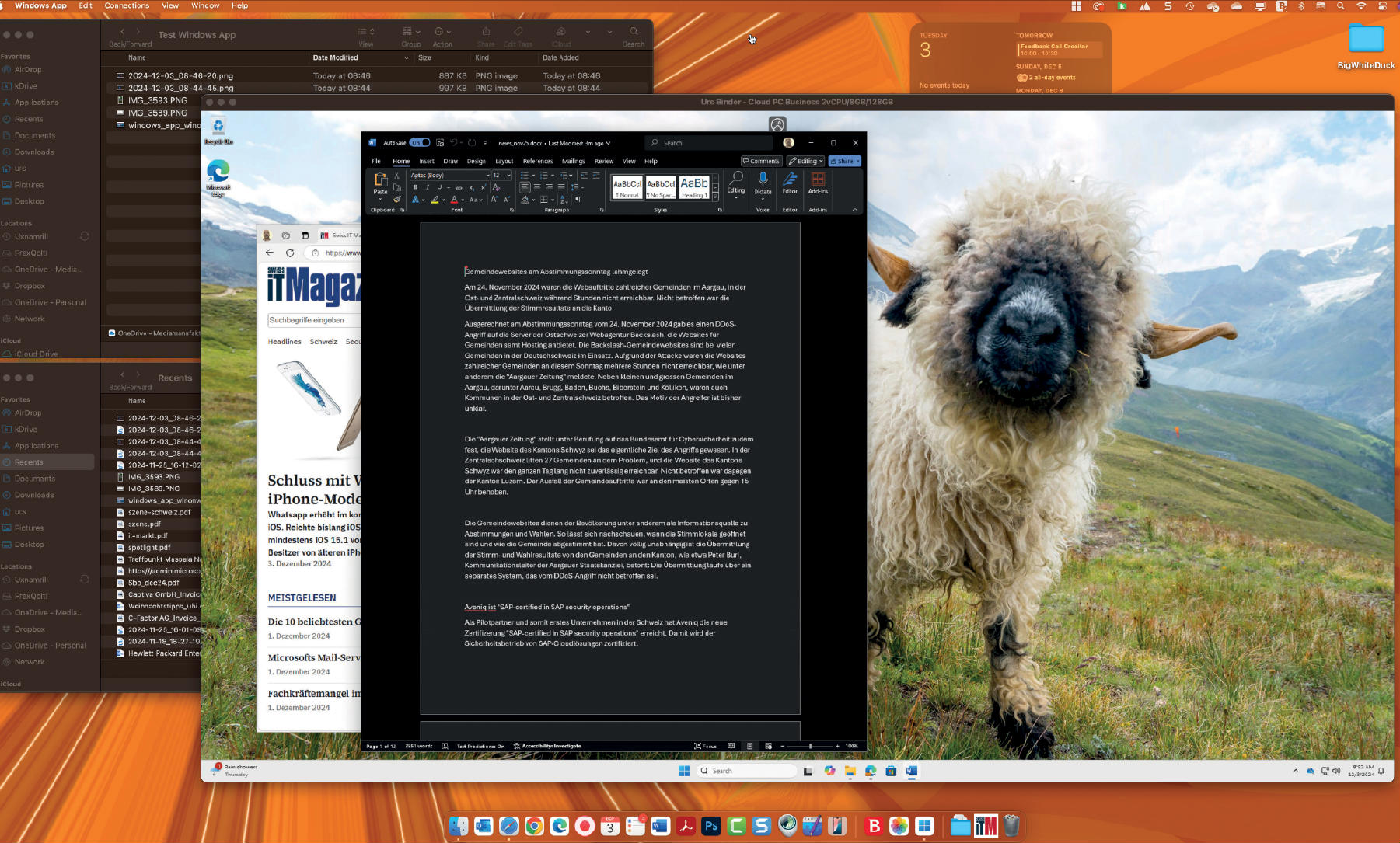This screenshot has width=1400, height=843.
Task: Open the font name dropdown Aptos (Body)
Action: click(488, 176)
